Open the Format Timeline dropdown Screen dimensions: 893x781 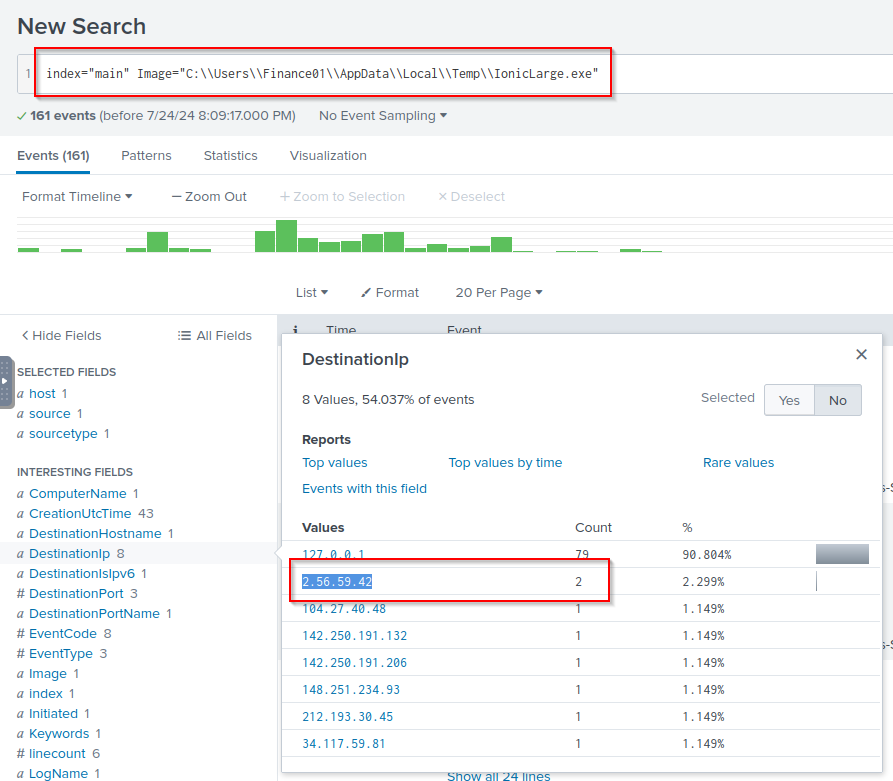(77, 197)
